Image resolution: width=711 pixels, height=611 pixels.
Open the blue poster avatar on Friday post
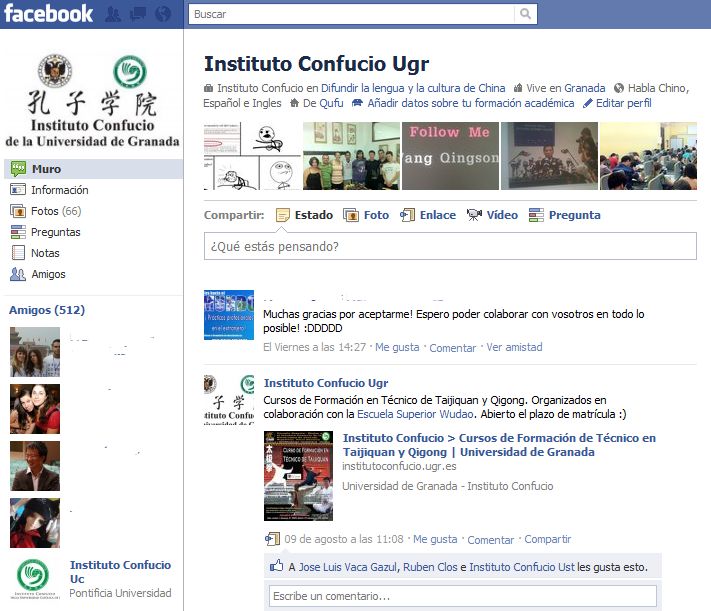(x=229, y=315)
